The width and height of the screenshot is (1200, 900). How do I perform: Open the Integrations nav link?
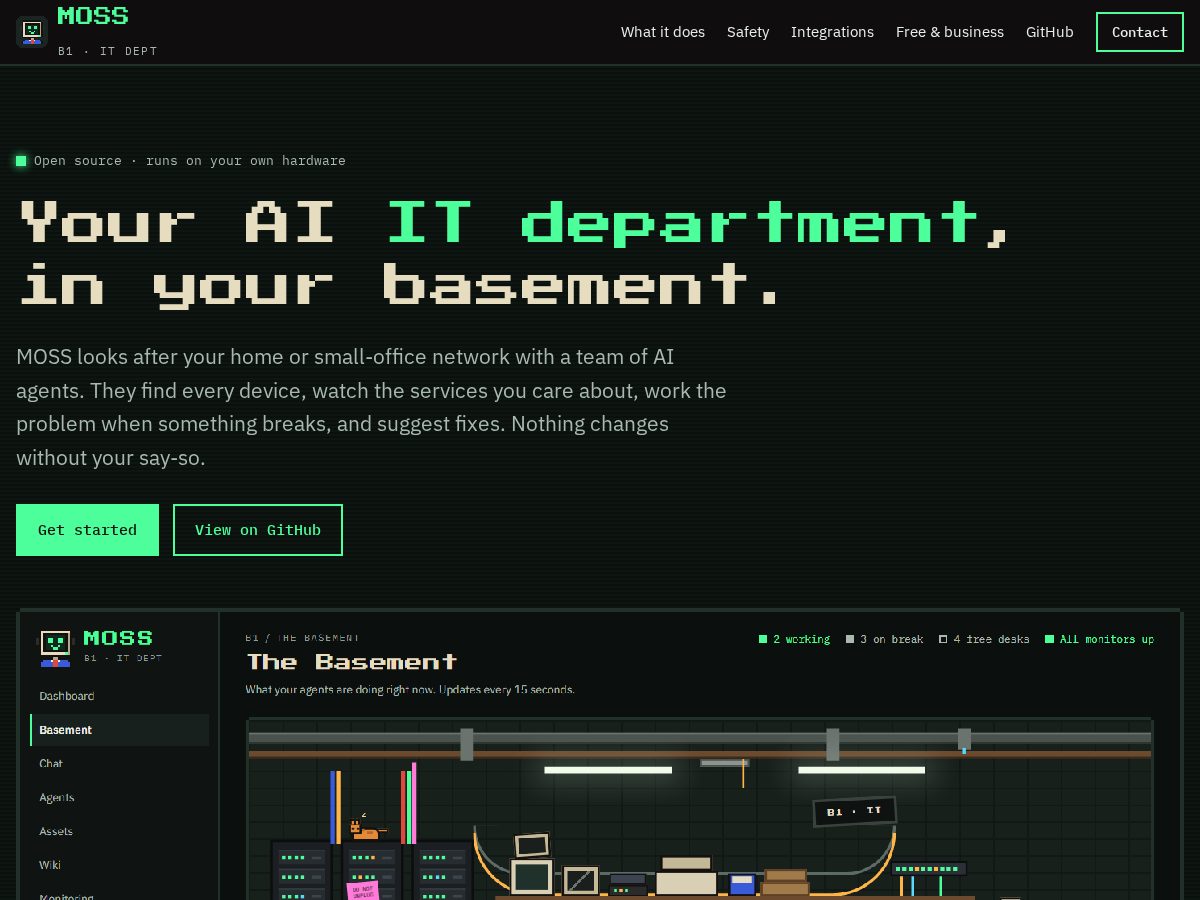(x=832, y=32)
